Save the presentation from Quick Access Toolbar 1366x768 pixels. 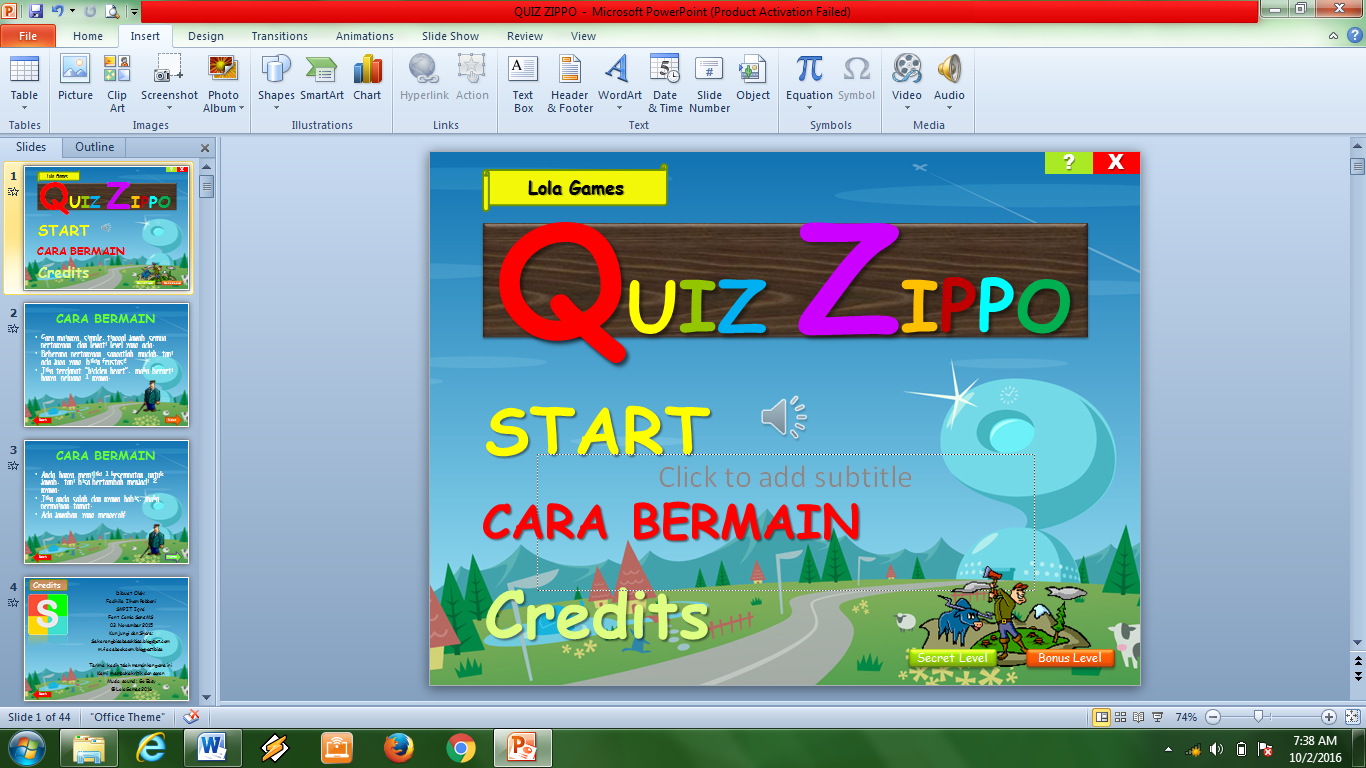(x=36, y=11)
